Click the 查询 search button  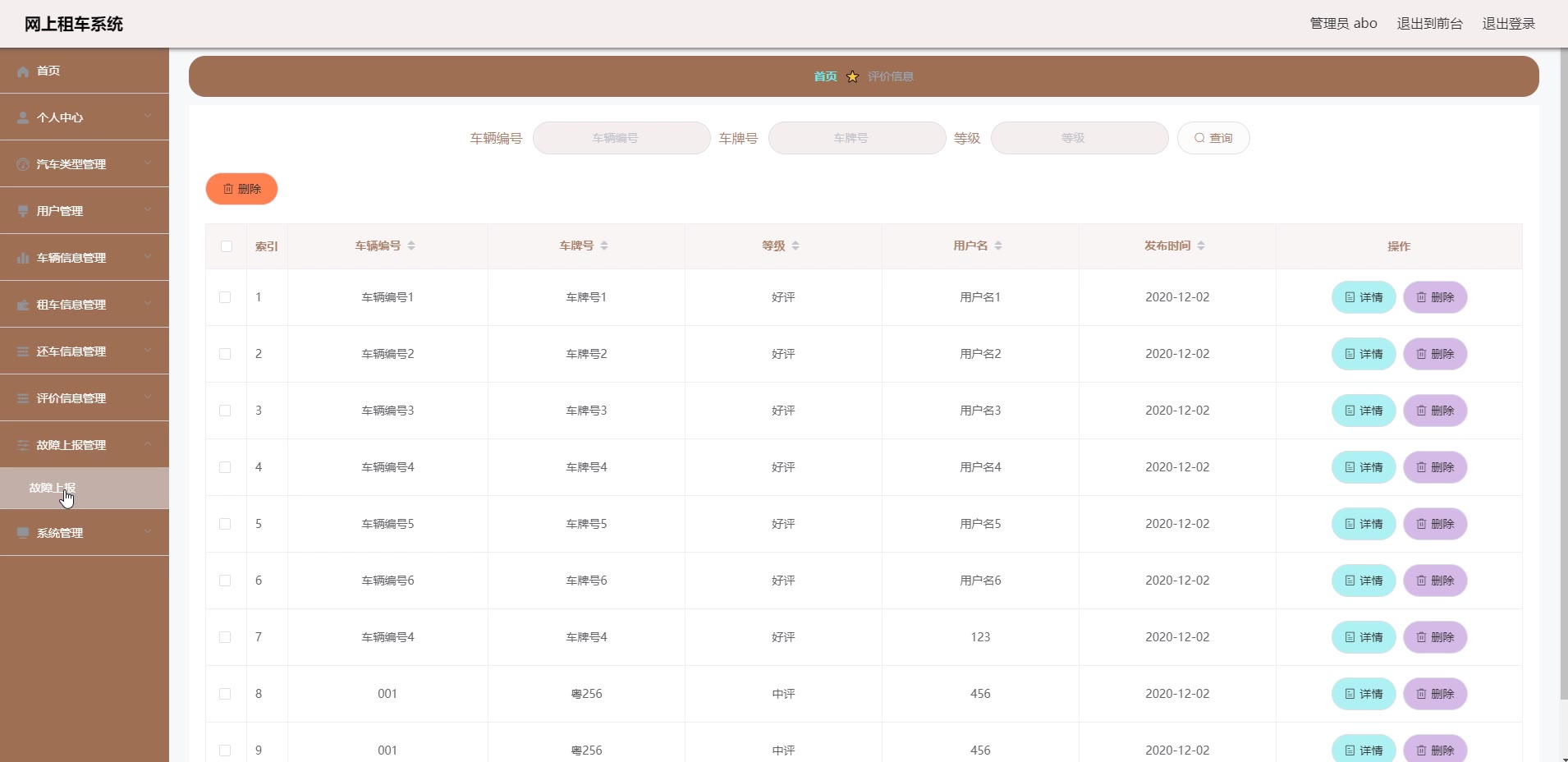[1213, 138]
